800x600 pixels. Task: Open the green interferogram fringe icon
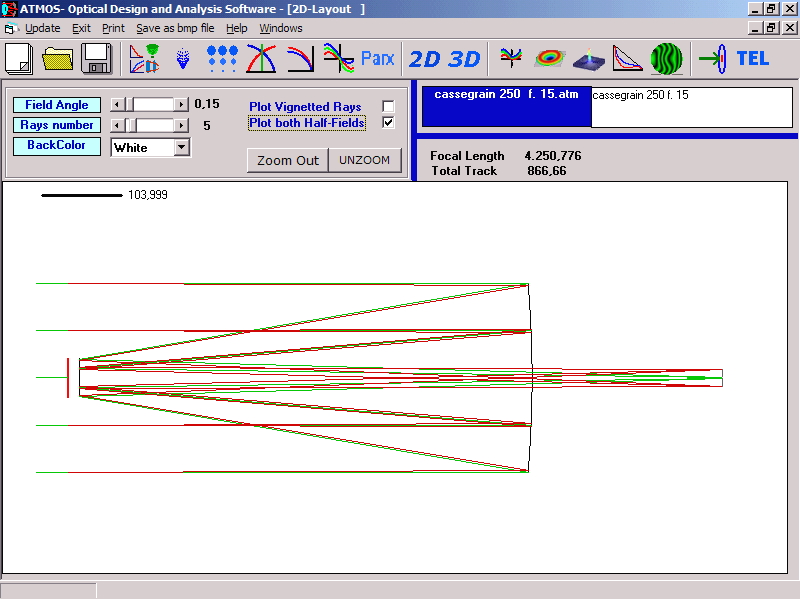pos(667,58)
